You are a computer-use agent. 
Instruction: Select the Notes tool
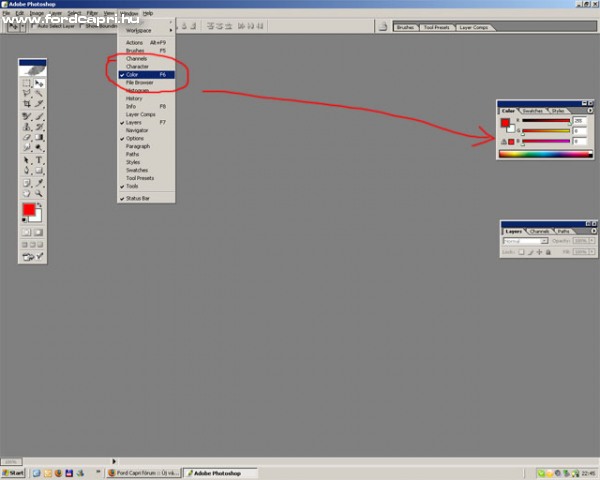coord(27,183)
